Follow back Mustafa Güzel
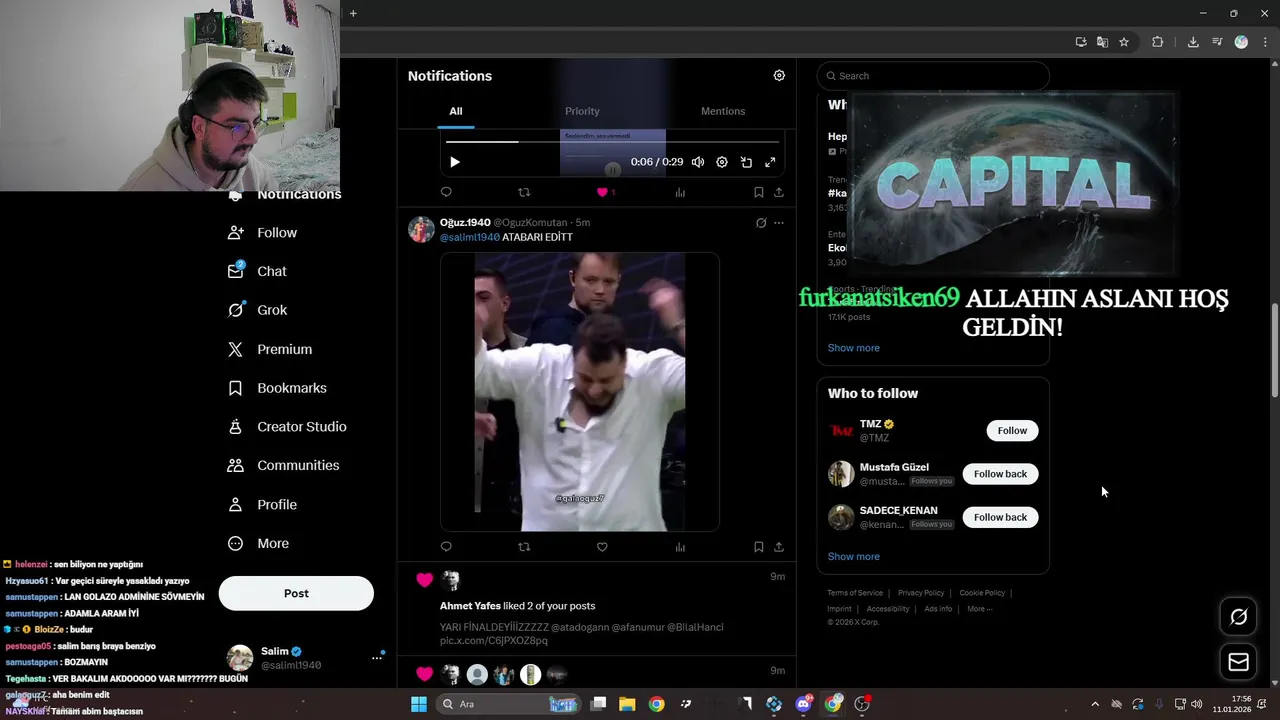 tap(1000, 474)
